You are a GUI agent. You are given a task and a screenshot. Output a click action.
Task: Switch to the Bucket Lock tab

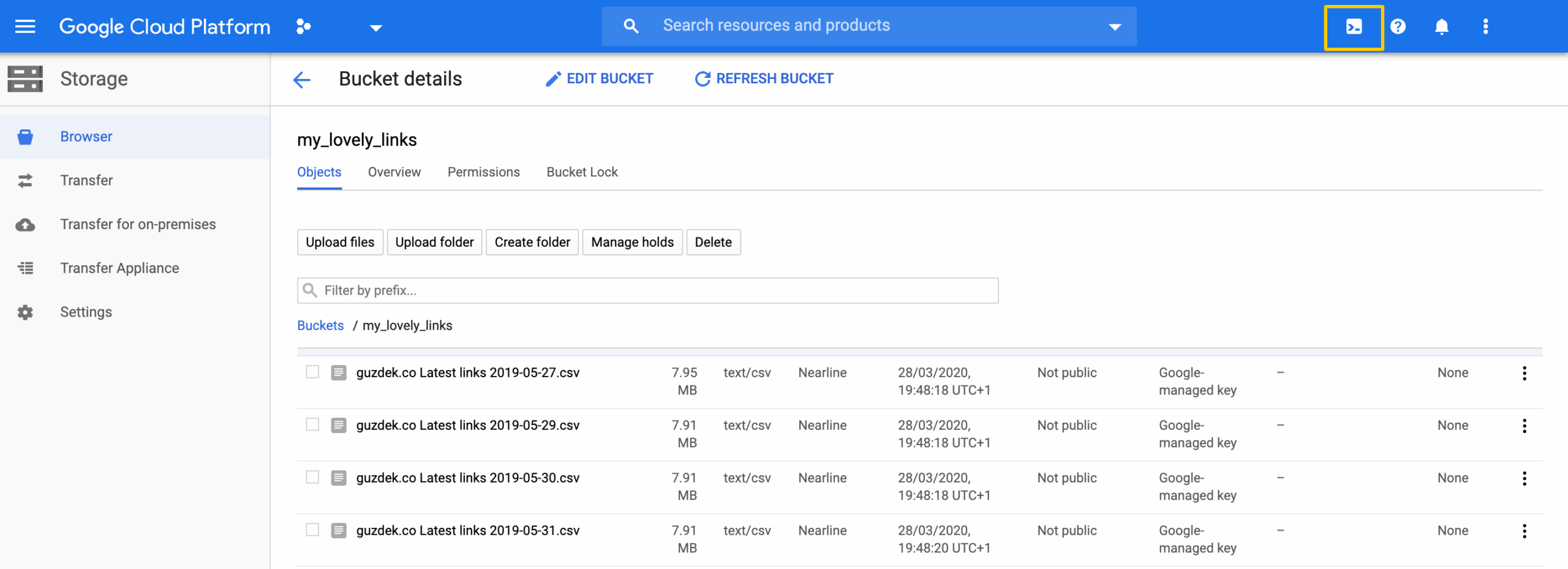[x=582, y=172]
